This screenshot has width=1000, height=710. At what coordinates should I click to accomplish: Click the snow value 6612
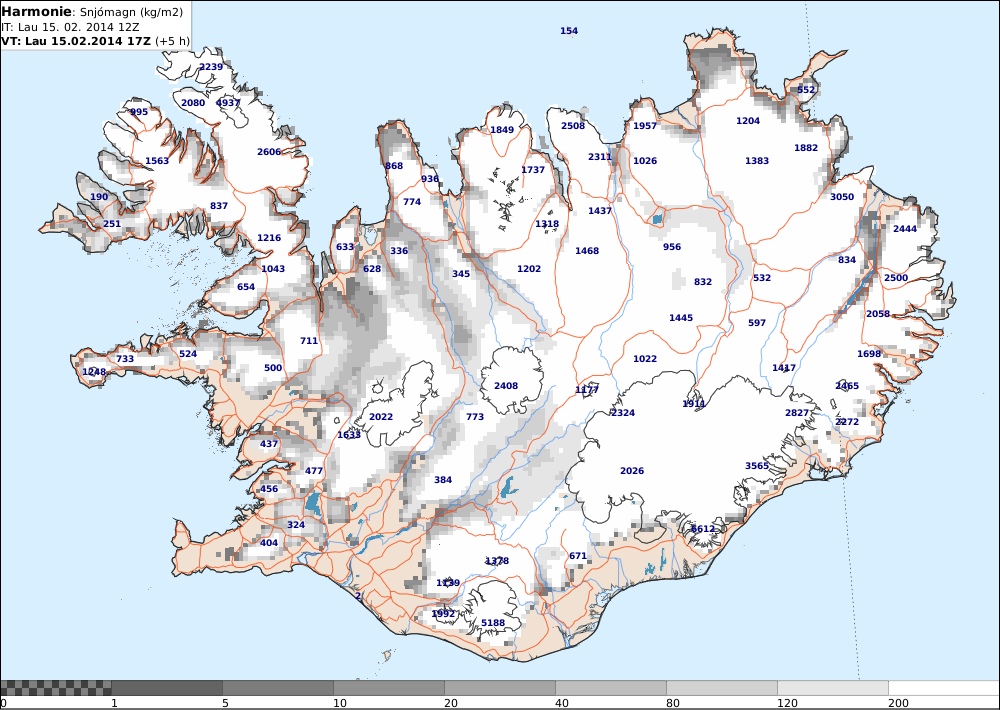[703, 529]
